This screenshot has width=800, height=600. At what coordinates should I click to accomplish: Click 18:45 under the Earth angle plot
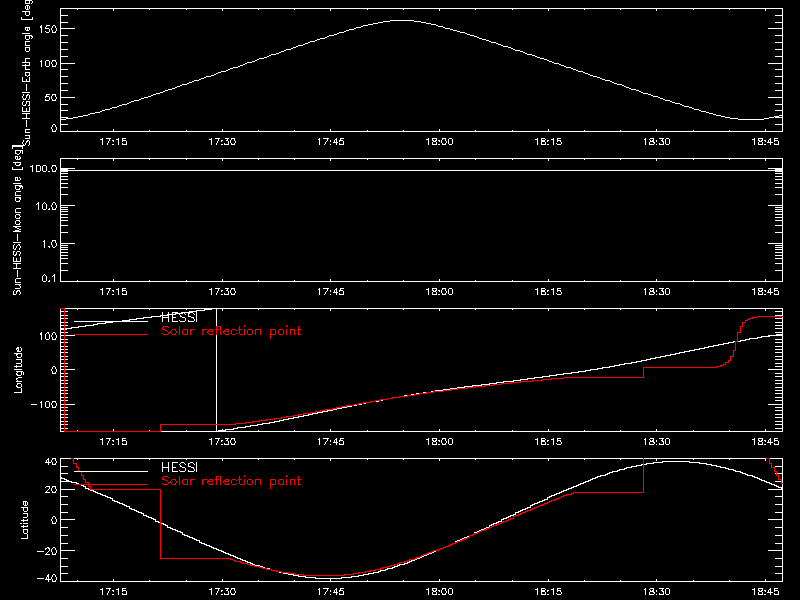[765, 141]
